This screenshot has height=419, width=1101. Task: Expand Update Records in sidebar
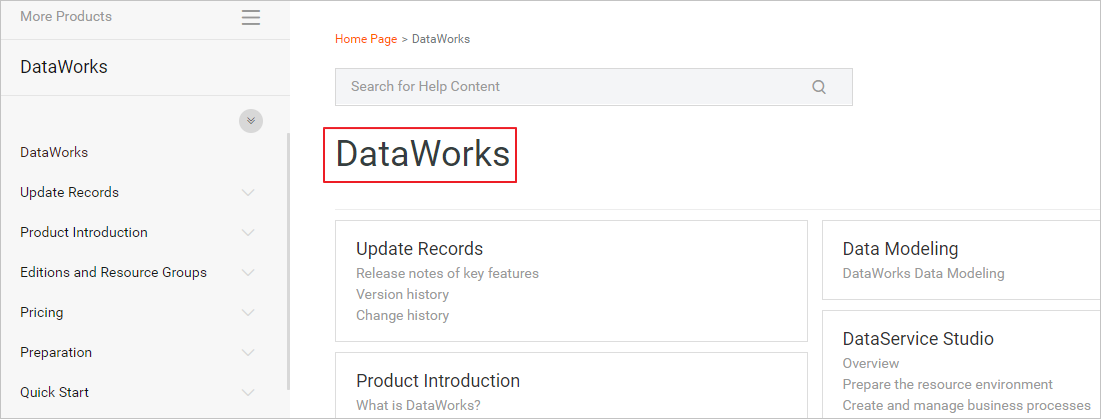(x=248, y=192)
